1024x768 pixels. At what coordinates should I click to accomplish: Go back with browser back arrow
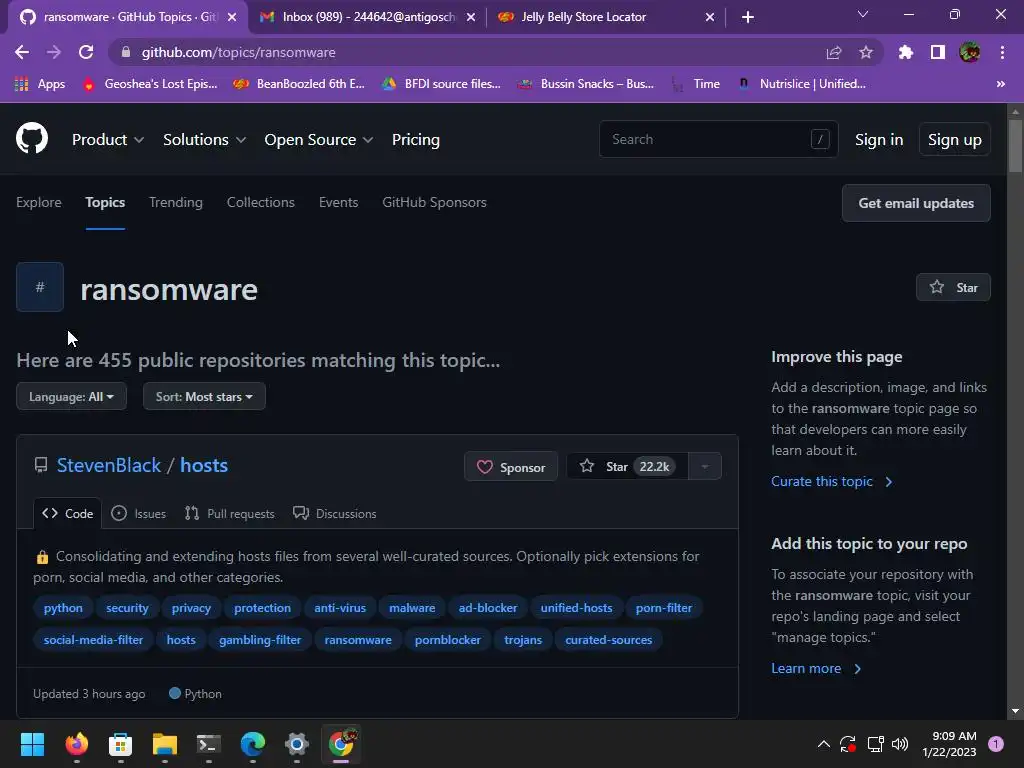tap(22, 52)
